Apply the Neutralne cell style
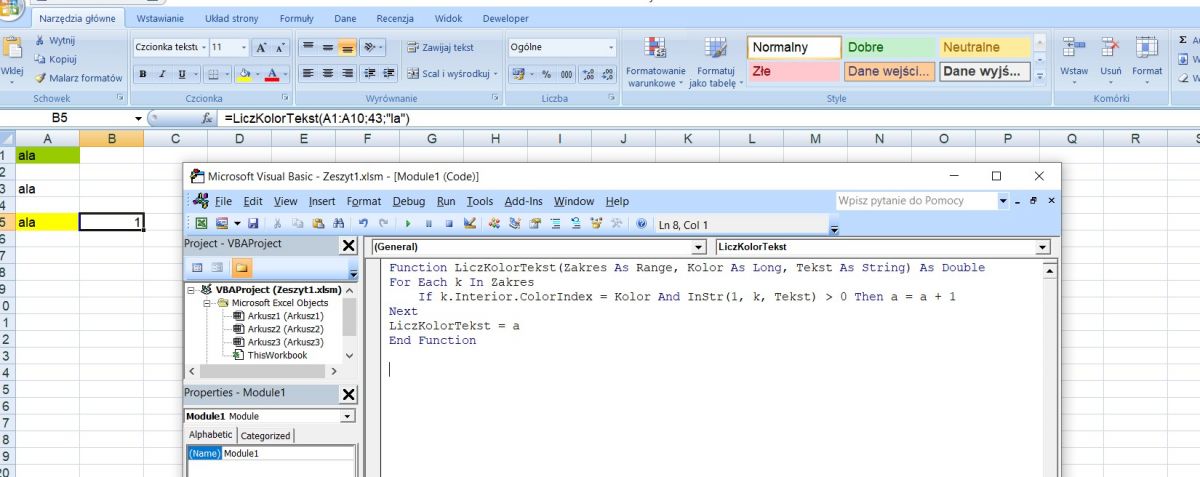1200x477 pixels. 984,47
